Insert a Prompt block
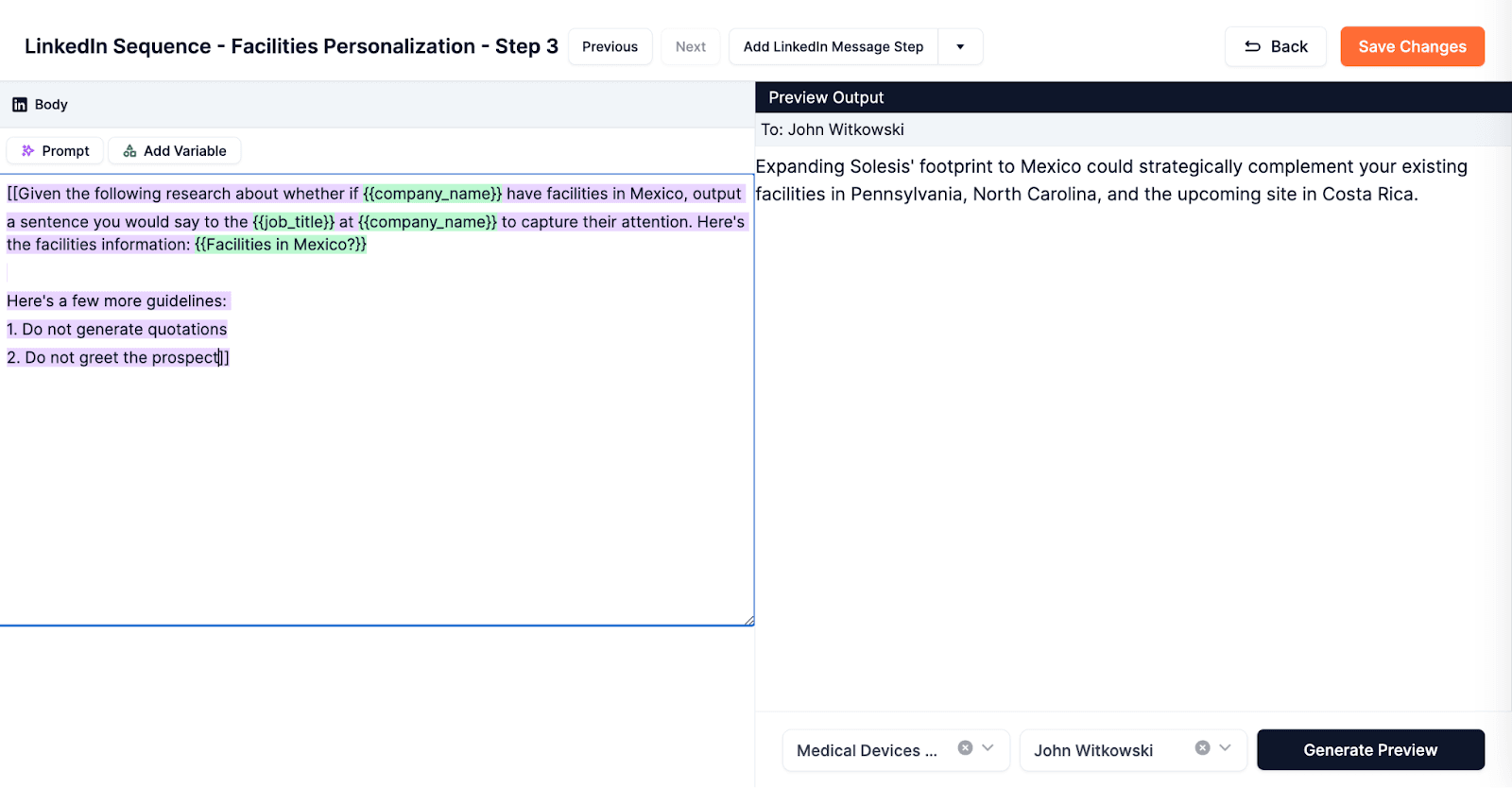Viewport: 1512px width, 788px height. (x=55, y=151)
